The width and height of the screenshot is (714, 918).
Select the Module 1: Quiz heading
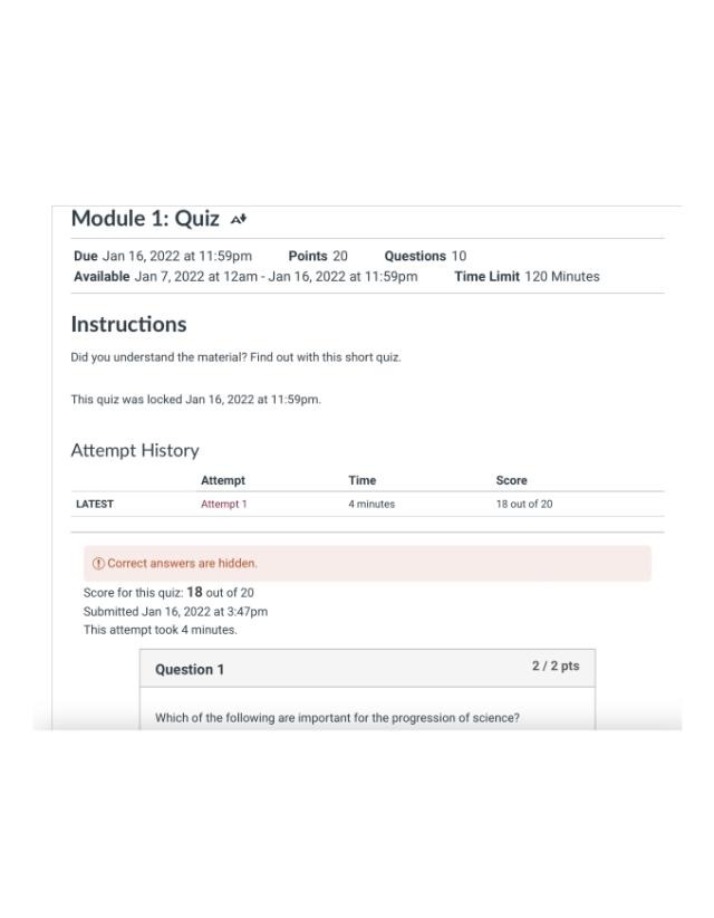pos(145,218)
